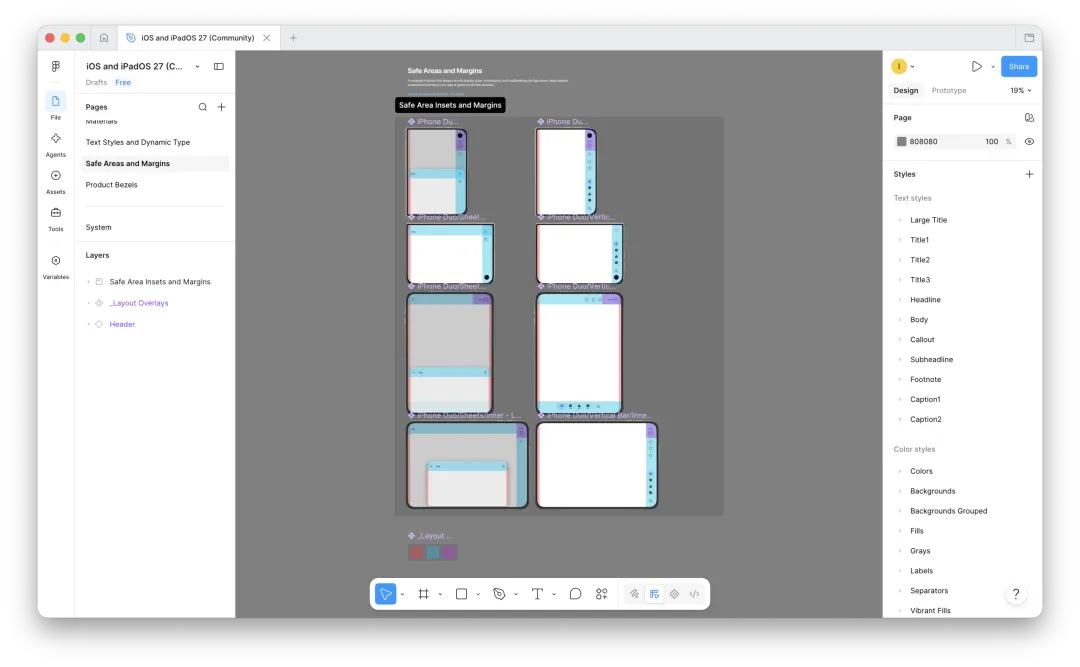The image size is (1080, 667).
Task: Select the Rectangle shape tool
Action: coord(461,594)
